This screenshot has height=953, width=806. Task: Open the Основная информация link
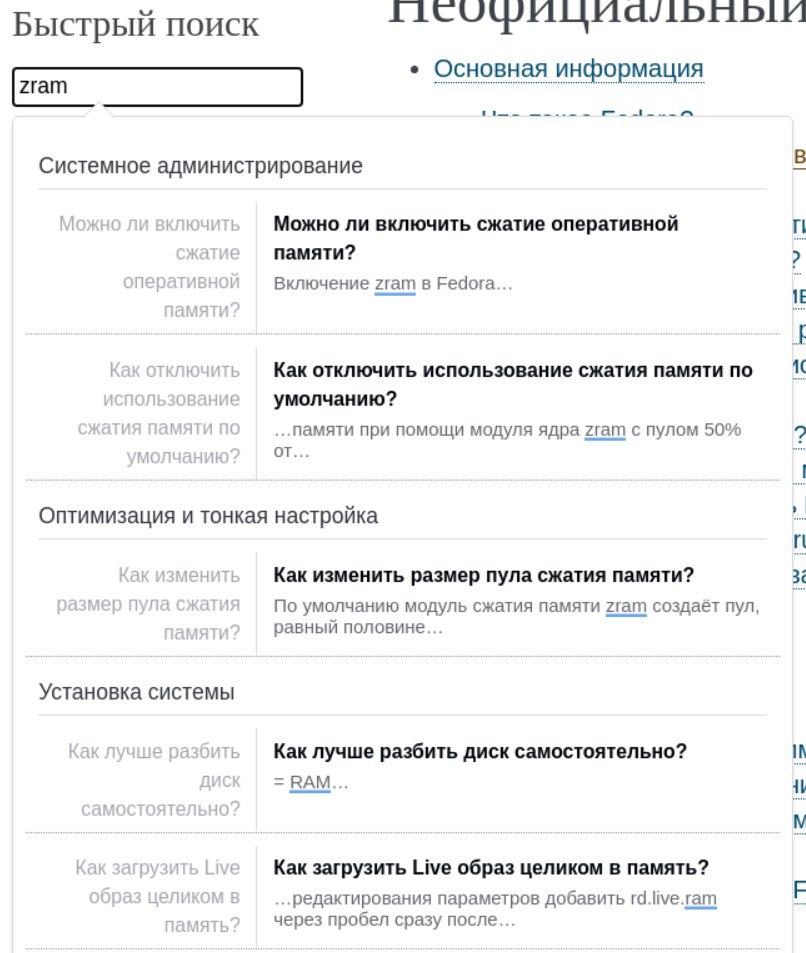point(568,69)
